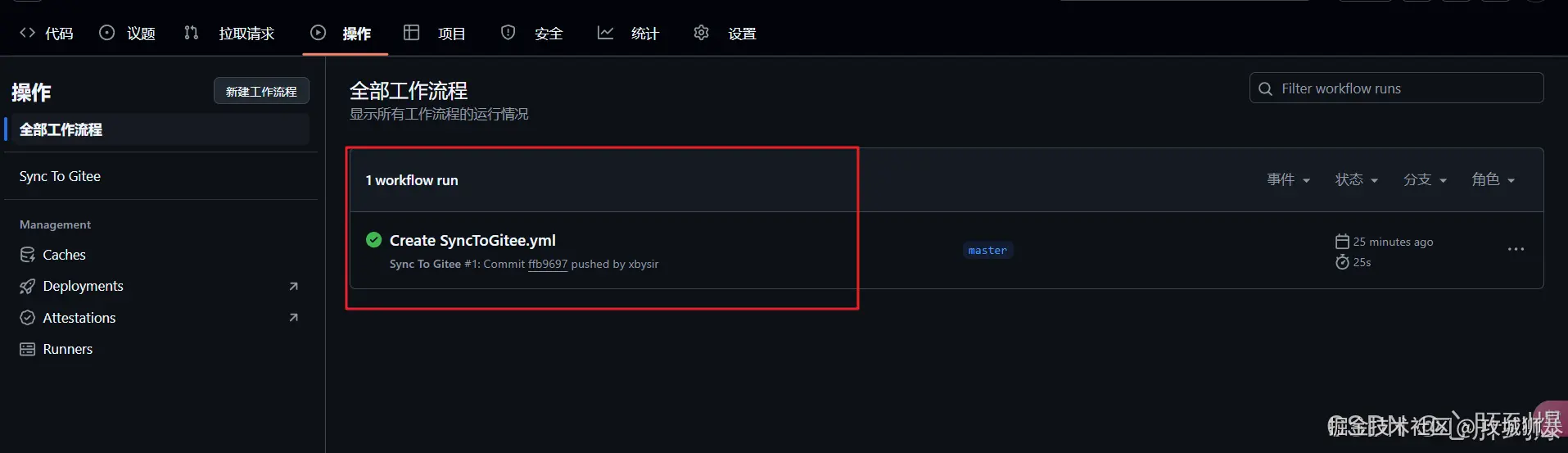Viewport: 1568px width, 453px height.
Task: Click the security shield icon
Action: click(508, 33)
